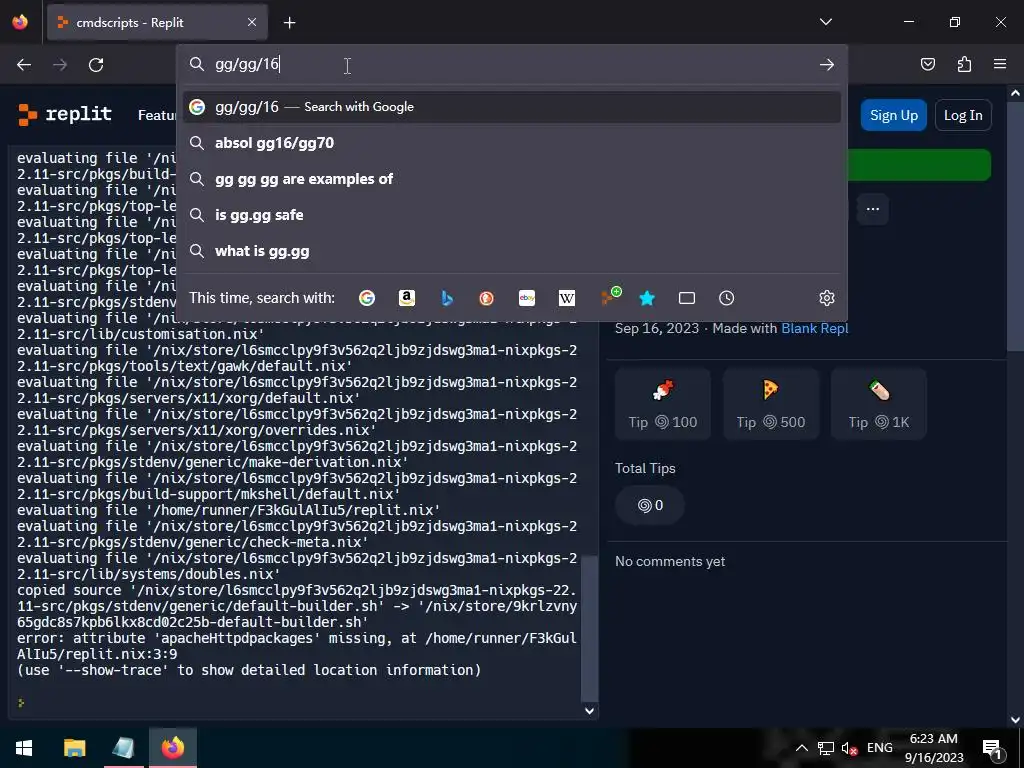
Task: Open the volume muted tray icon
Action: pos(849,748)
